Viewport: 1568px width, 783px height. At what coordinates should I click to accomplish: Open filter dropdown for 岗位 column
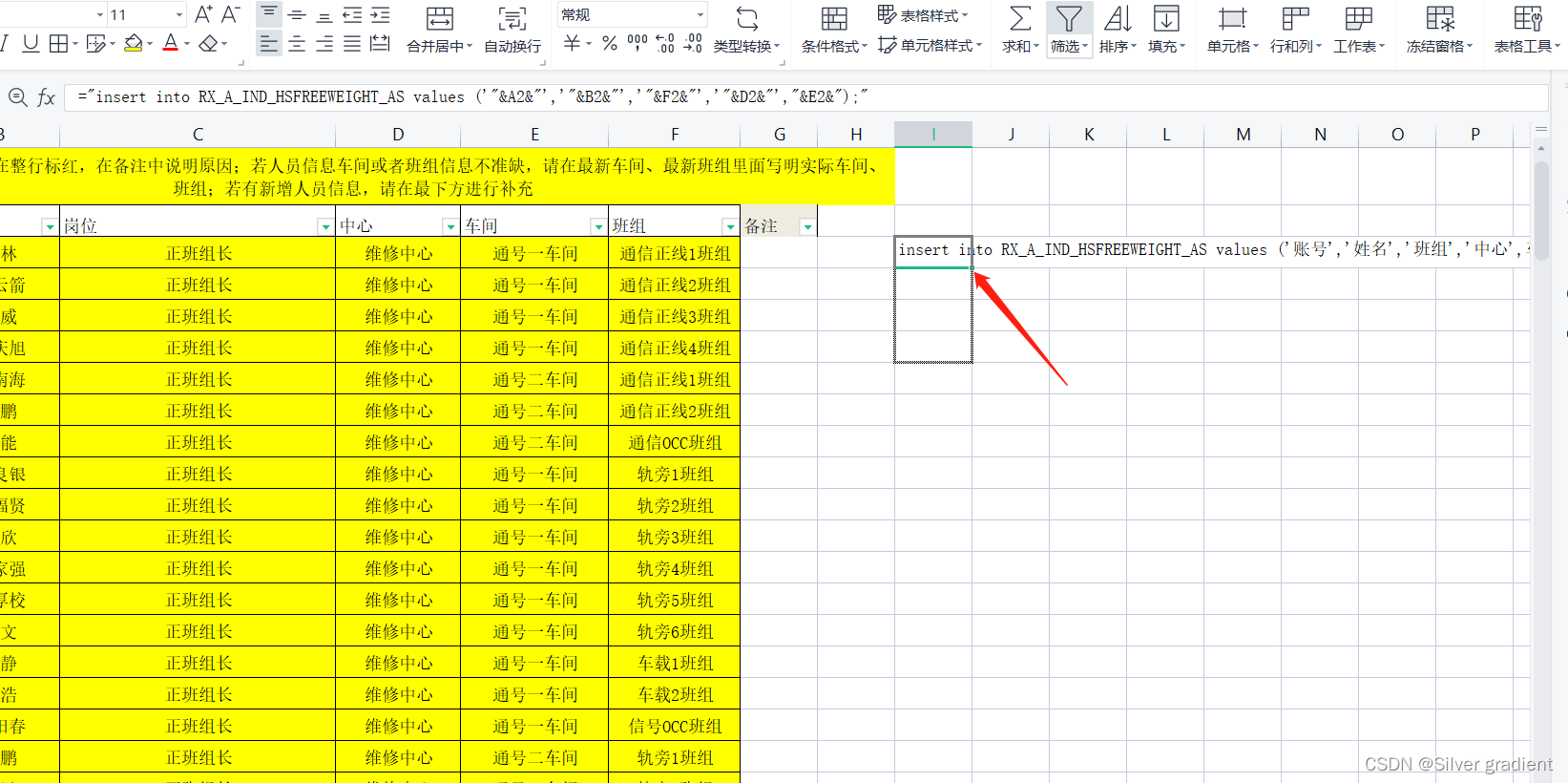tap(324, 226)
